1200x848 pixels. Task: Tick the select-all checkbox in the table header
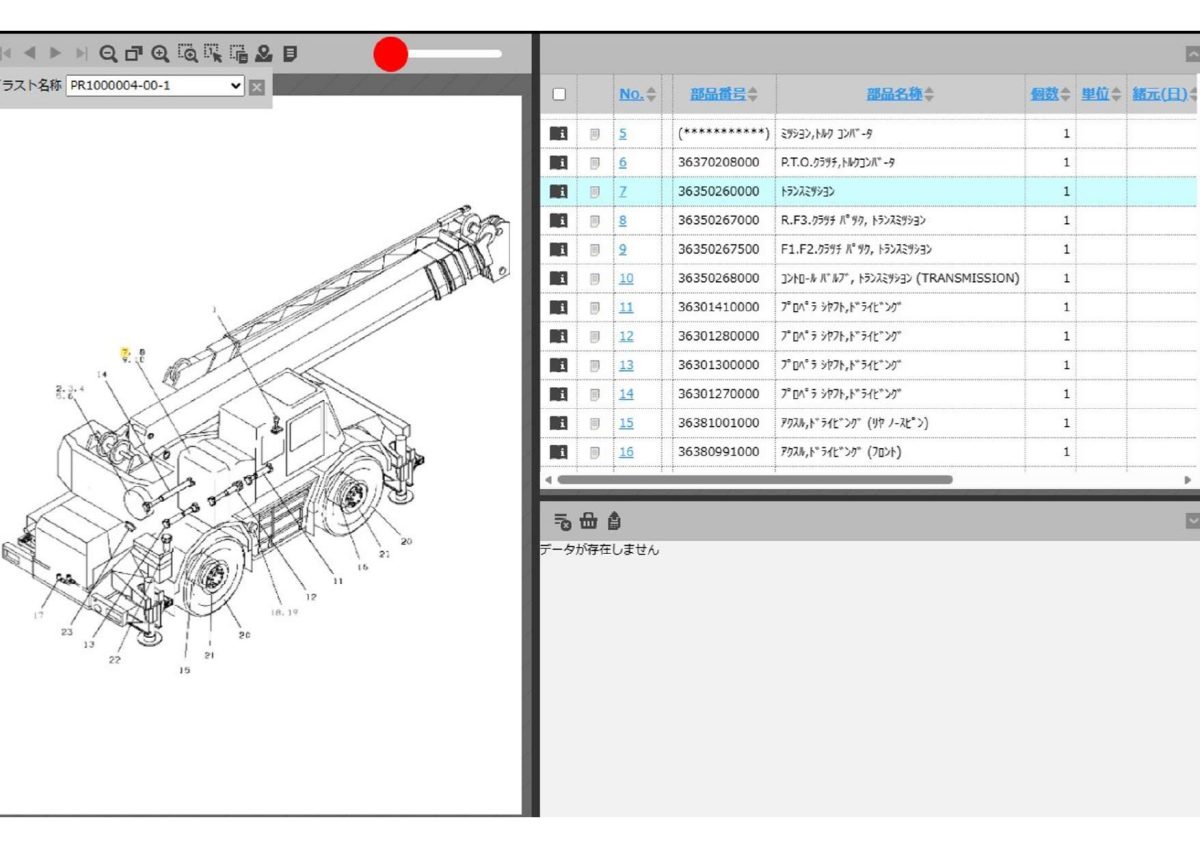(x=559, y=95)
